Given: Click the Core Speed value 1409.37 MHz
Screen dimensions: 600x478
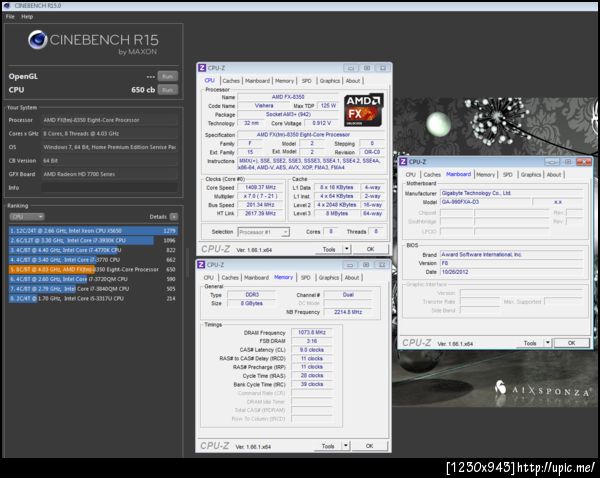Looking at the screenshot, I should [261, 188].
